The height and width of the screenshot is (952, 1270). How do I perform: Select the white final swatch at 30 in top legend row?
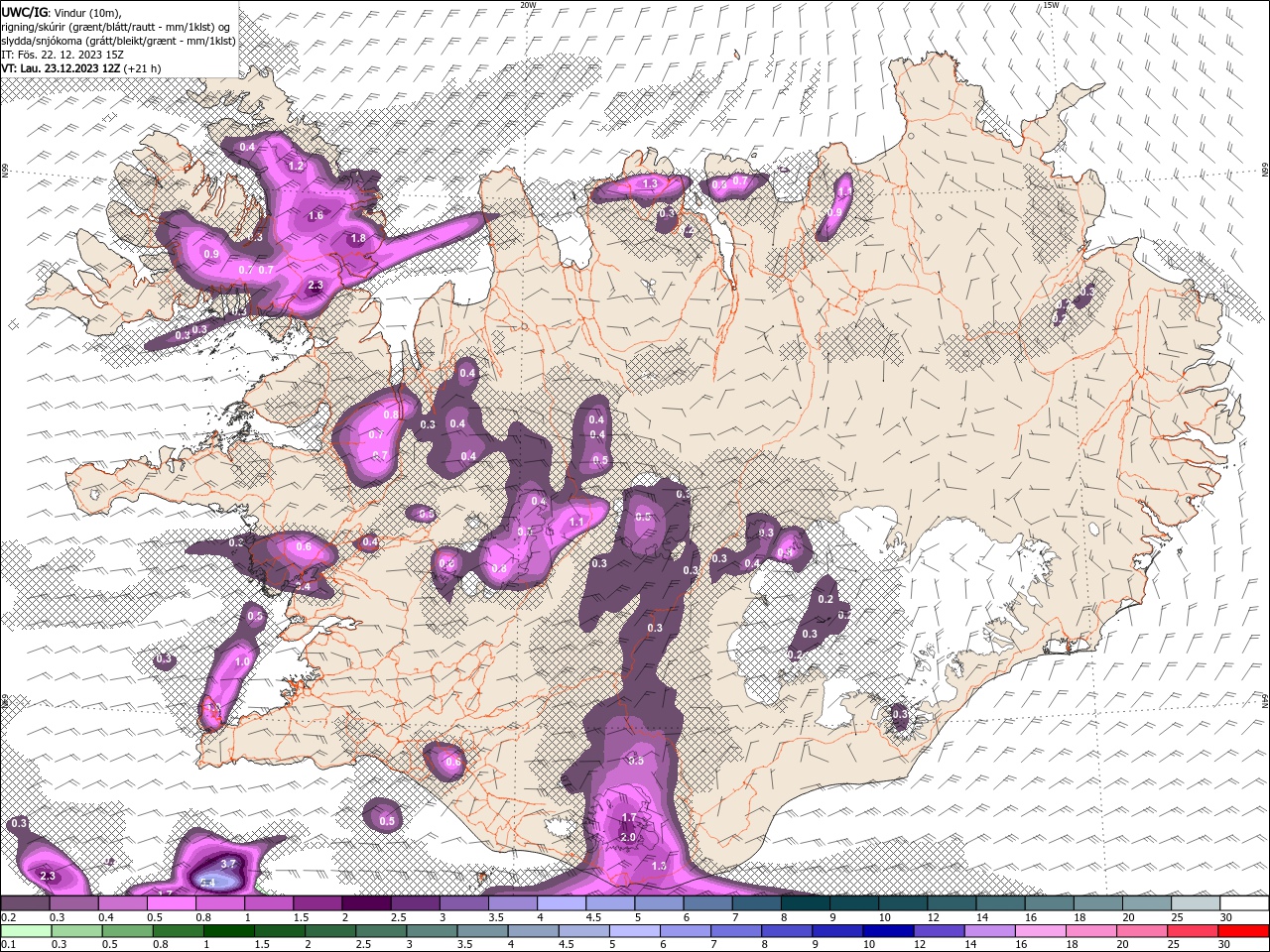(x=1244, y=903)
